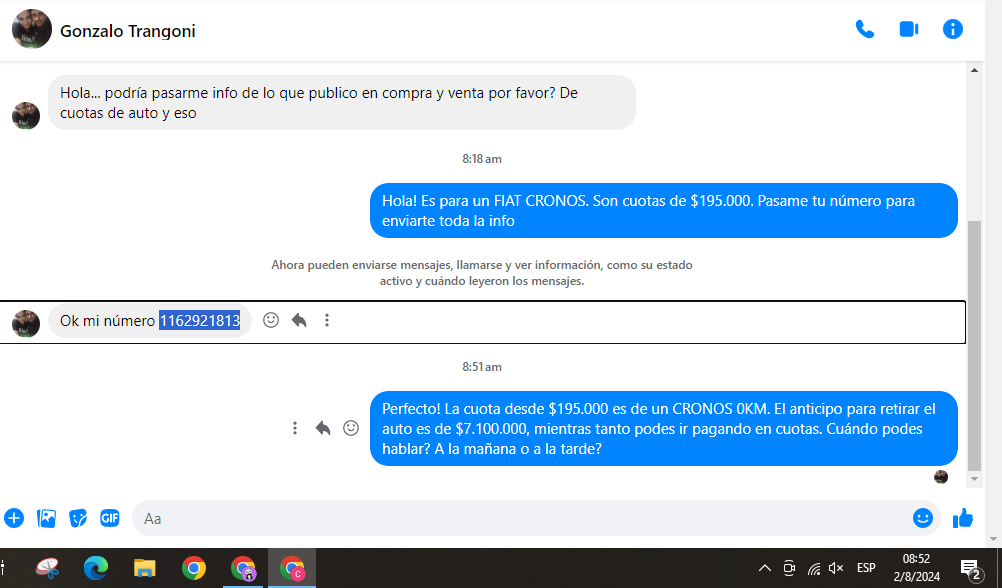Open more options for number message

pos(327,321)
